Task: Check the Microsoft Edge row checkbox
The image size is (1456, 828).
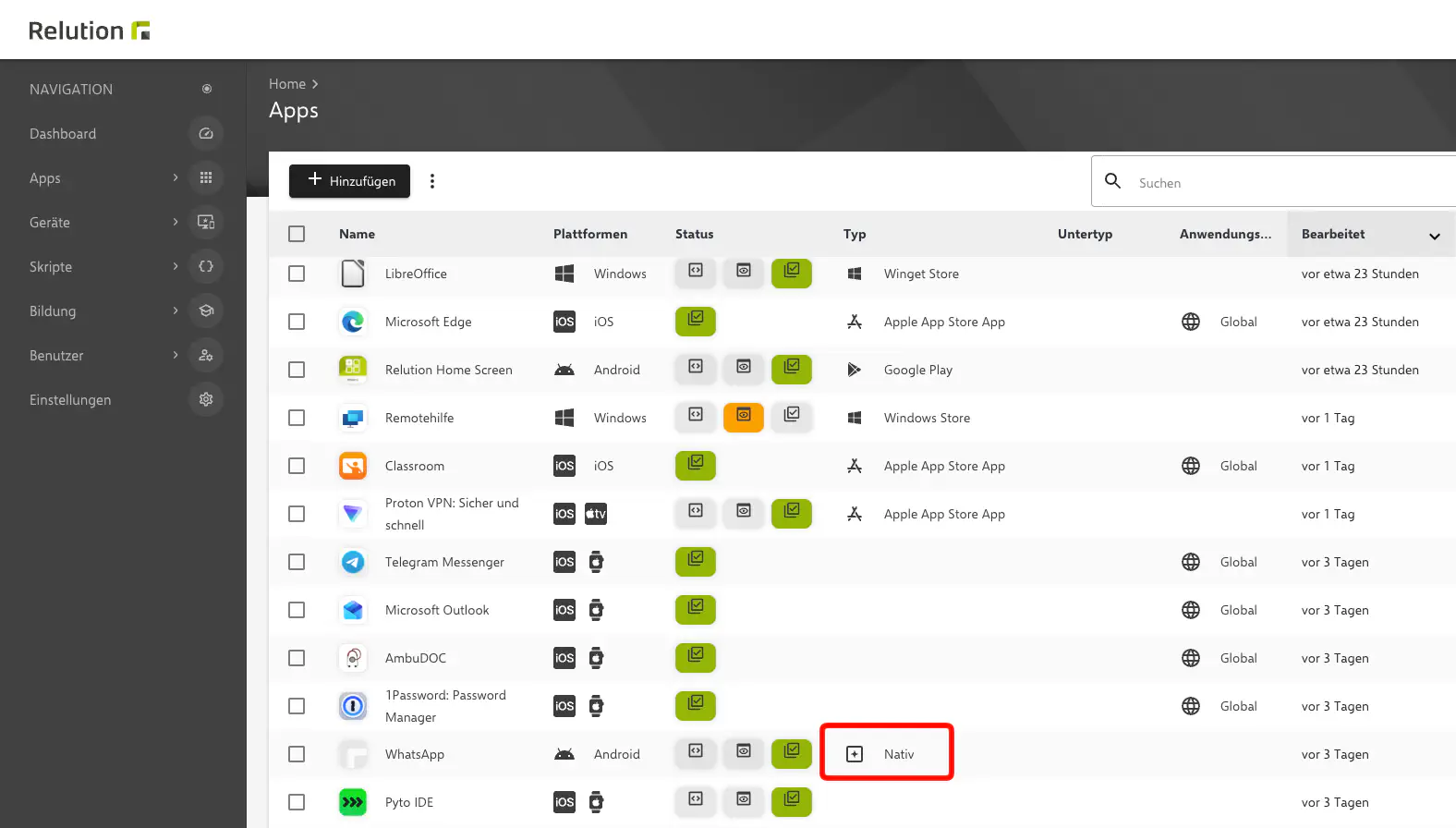Action: click(297, 322)
